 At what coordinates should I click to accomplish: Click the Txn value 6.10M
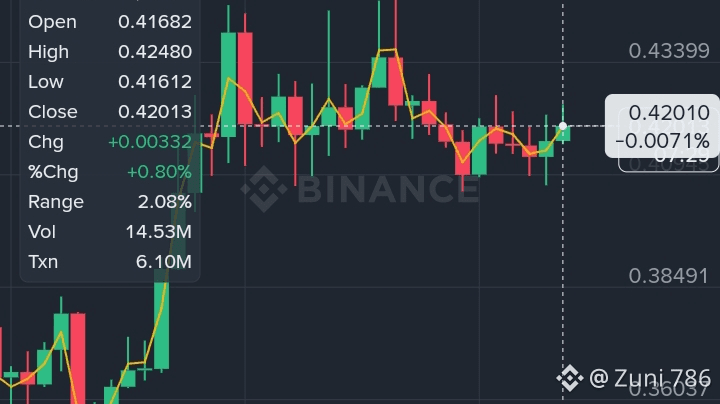click(163, 262)
